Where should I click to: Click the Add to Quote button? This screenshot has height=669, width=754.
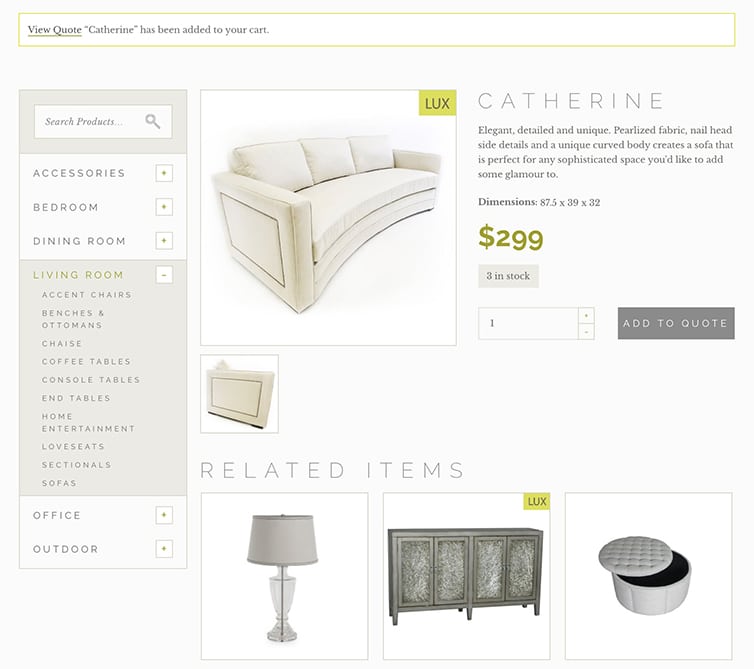pyautogui.click(x=676, y=323)
